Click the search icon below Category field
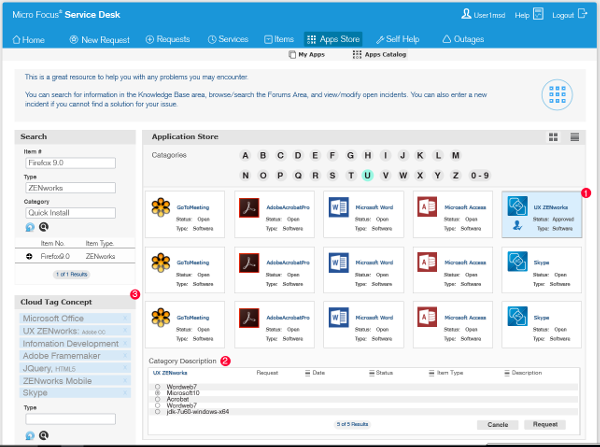The image size is (600, 447). point(44,227)
